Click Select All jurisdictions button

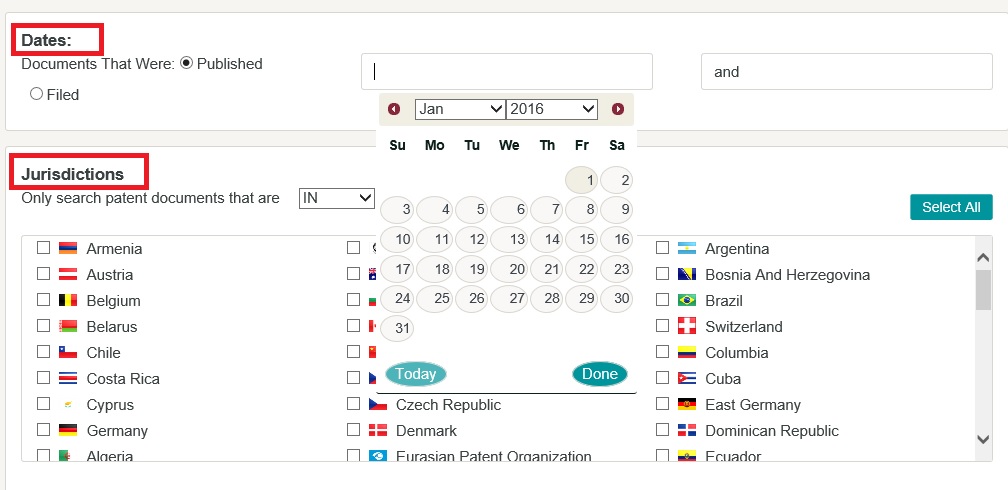pyautogui.click(x=950, y=207)
